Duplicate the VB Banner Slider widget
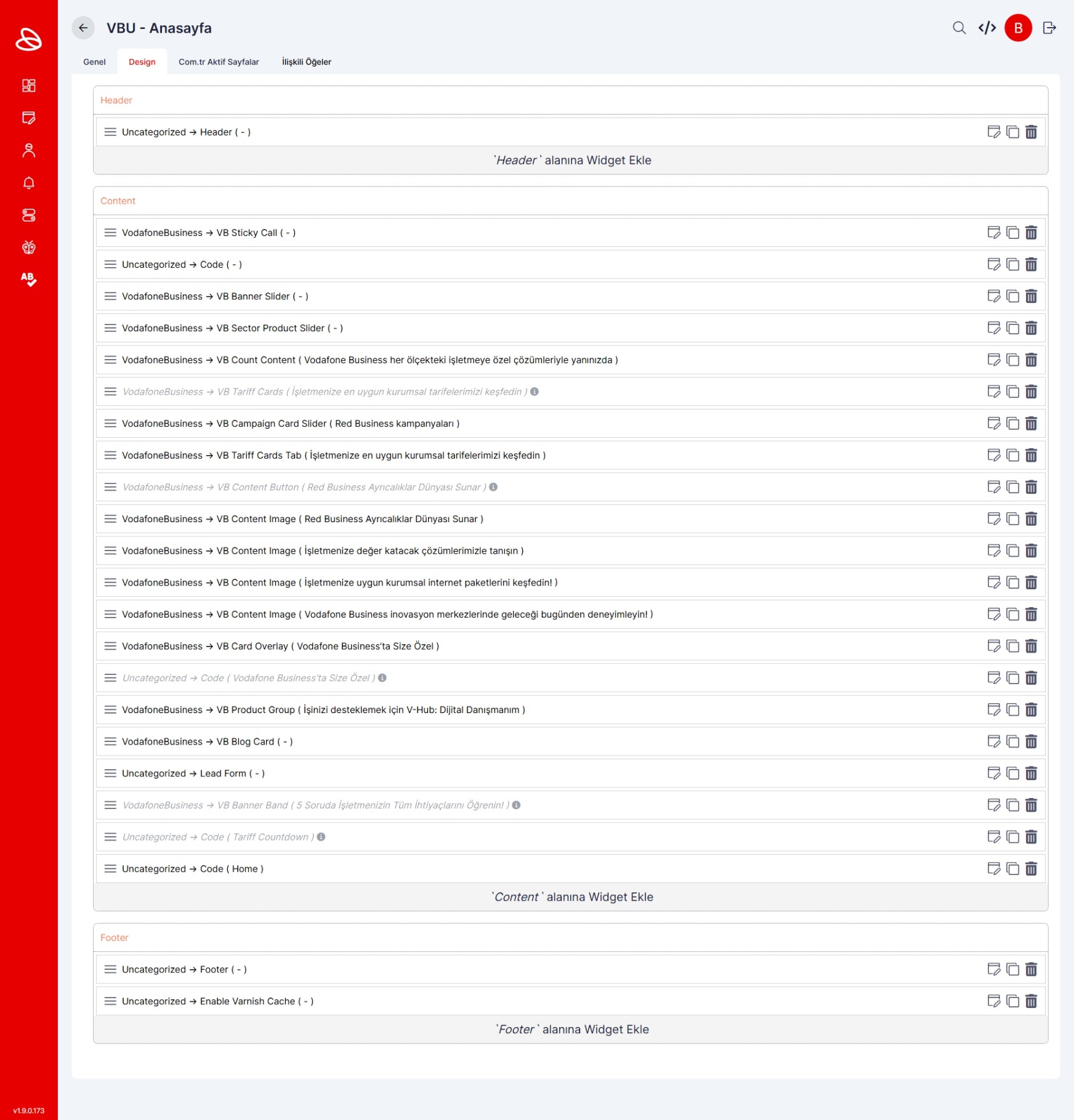 [x=1012, y=296]
